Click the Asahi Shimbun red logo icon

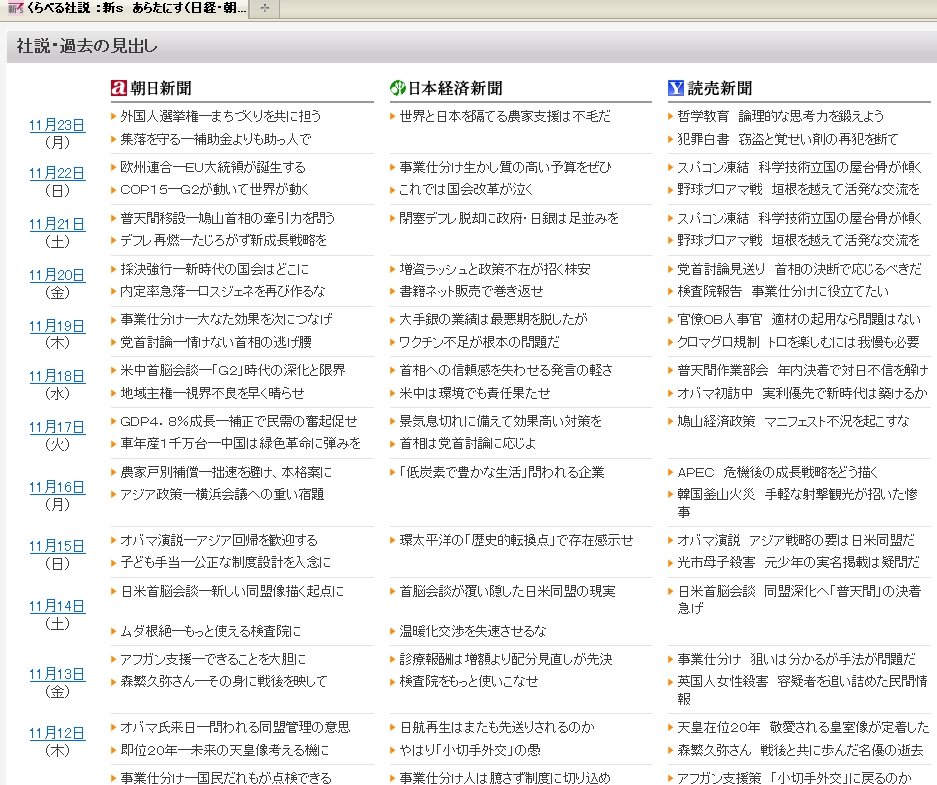point(118,88)
